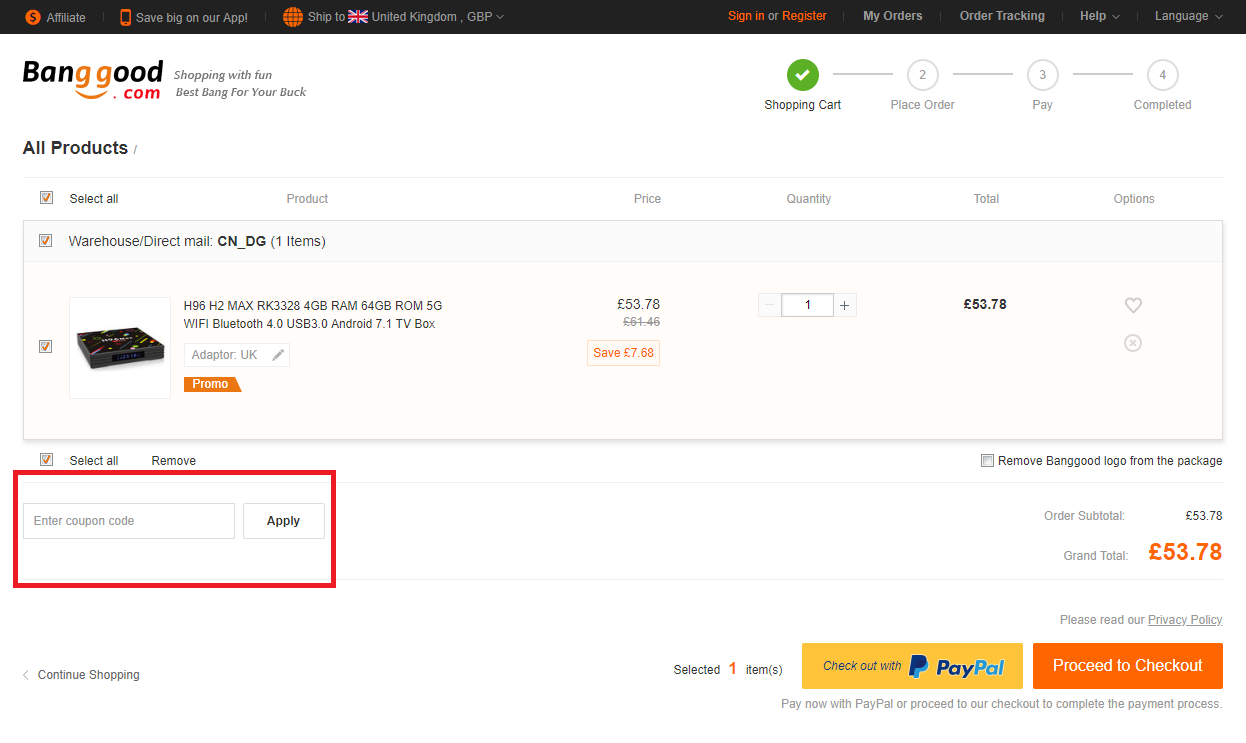The image size is (1246, 743).
Task: Open My Orders
Action: [x=893, y=16]
